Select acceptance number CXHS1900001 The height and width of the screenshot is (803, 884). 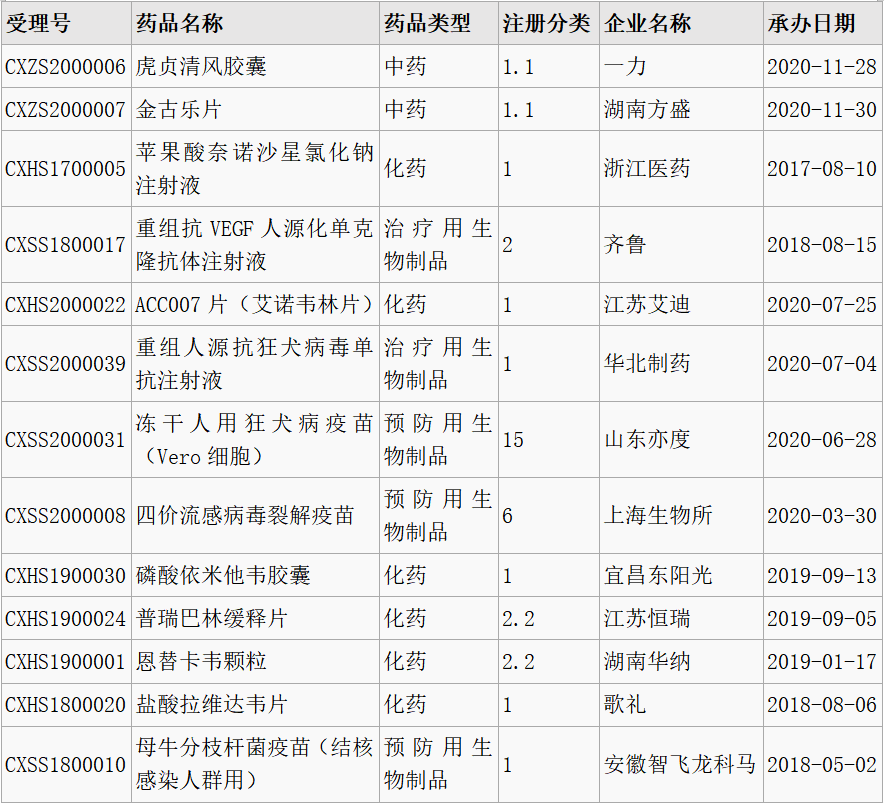[65, 661]
